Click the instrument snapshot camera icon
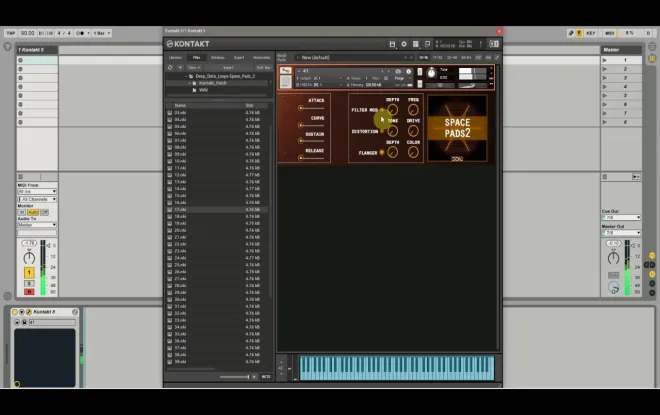660x415 pixels. tap(398, 72)
